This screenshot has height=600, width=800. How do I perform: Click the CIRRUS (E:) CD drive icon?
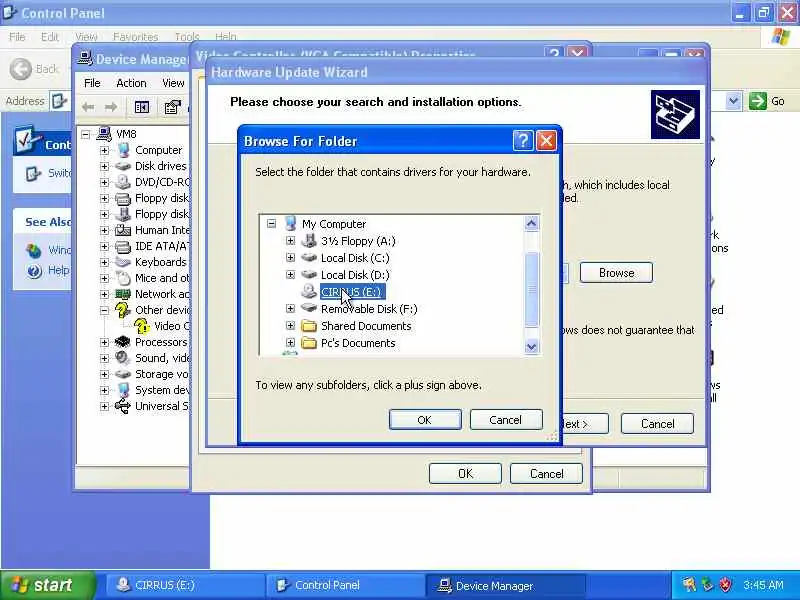coord(309,291)
